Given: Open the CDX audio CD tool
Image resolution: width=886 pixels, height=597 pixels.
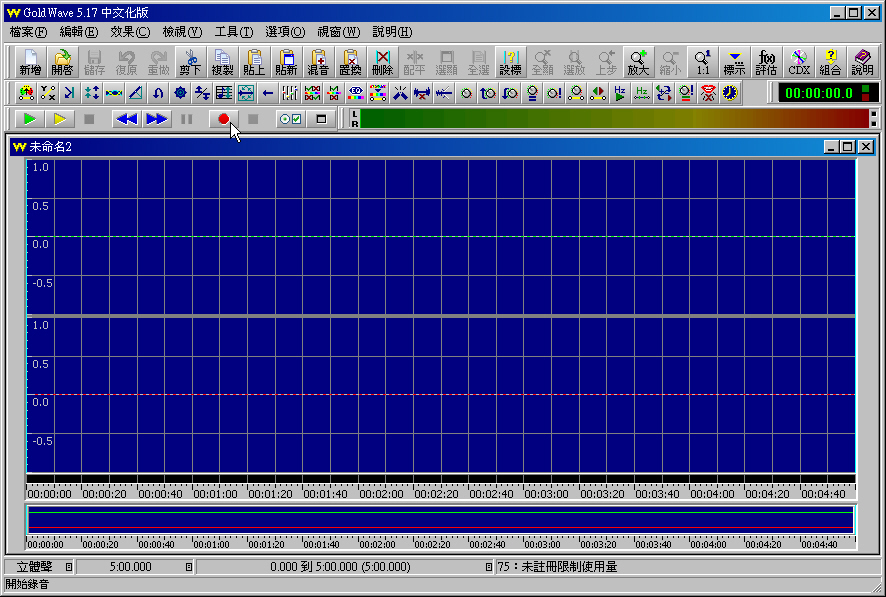Looking at the screenshot, I should [799, 62].
